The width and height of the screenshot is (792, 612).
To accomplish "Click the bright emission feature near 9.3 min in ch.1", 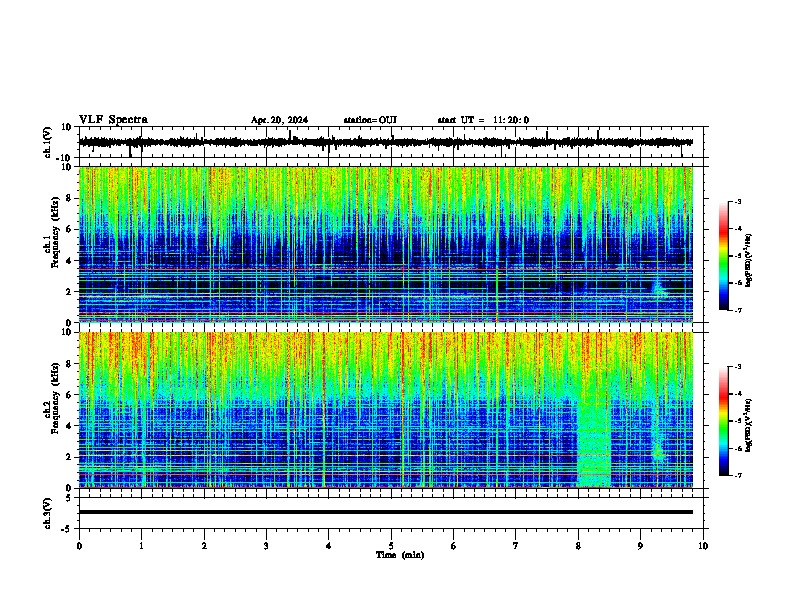I will click(659, 288).
